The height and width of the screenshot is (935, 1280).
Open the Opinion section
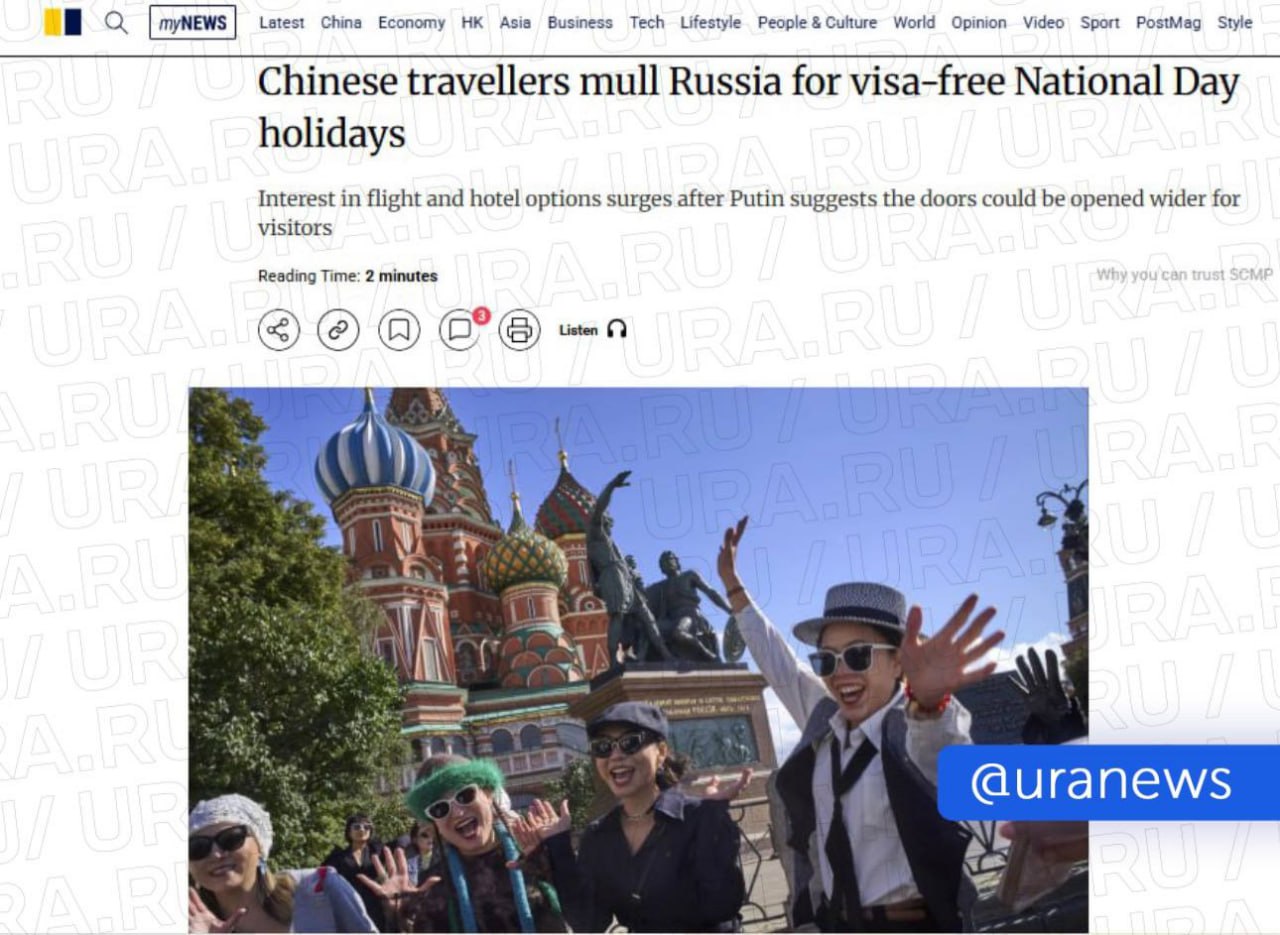point(978,22)
